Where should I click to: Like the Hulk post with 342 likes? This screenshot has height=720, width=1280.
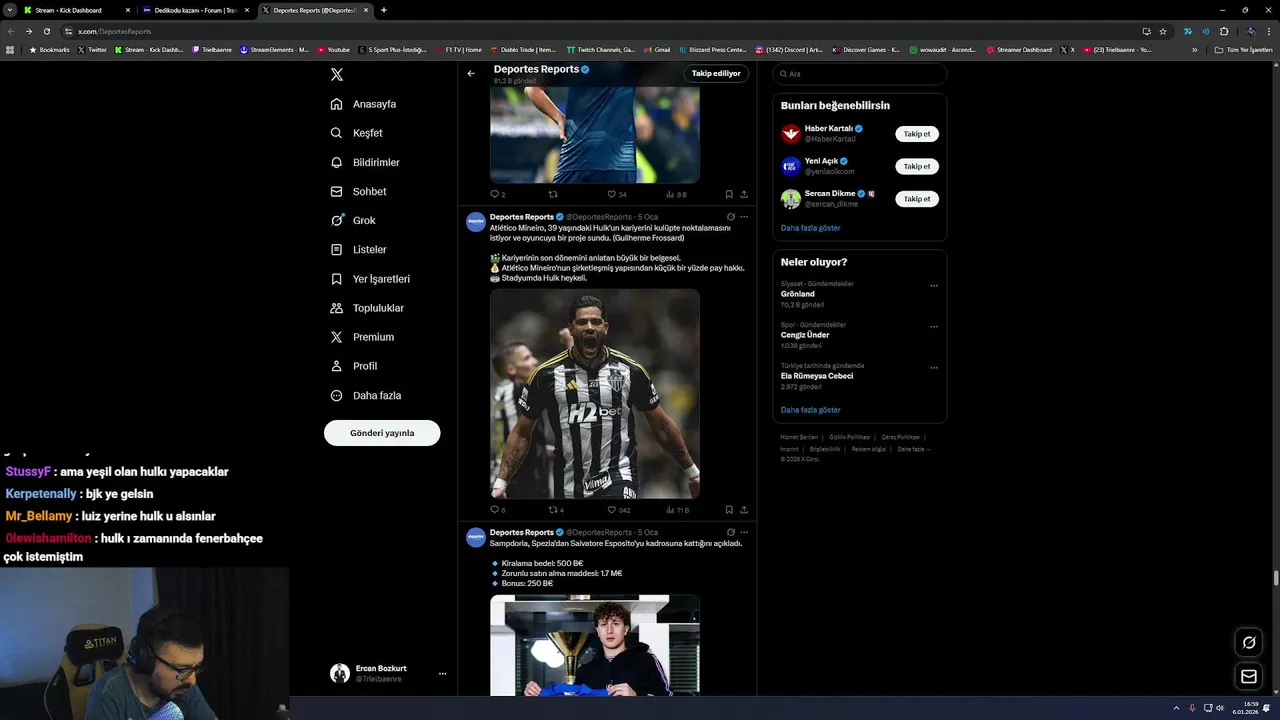[x=619, y=510]
